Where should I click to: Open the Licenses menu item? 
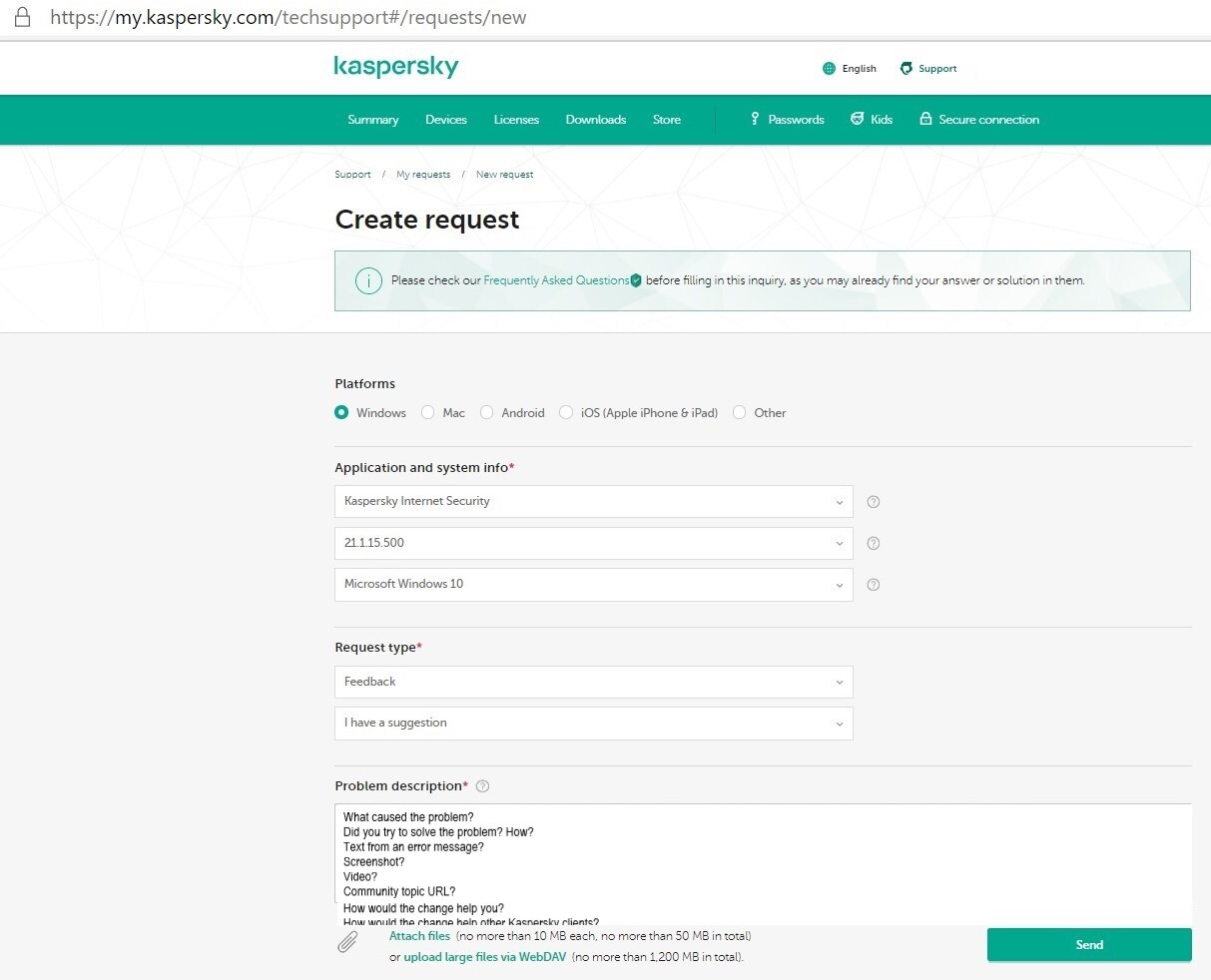tap(516, 120)
